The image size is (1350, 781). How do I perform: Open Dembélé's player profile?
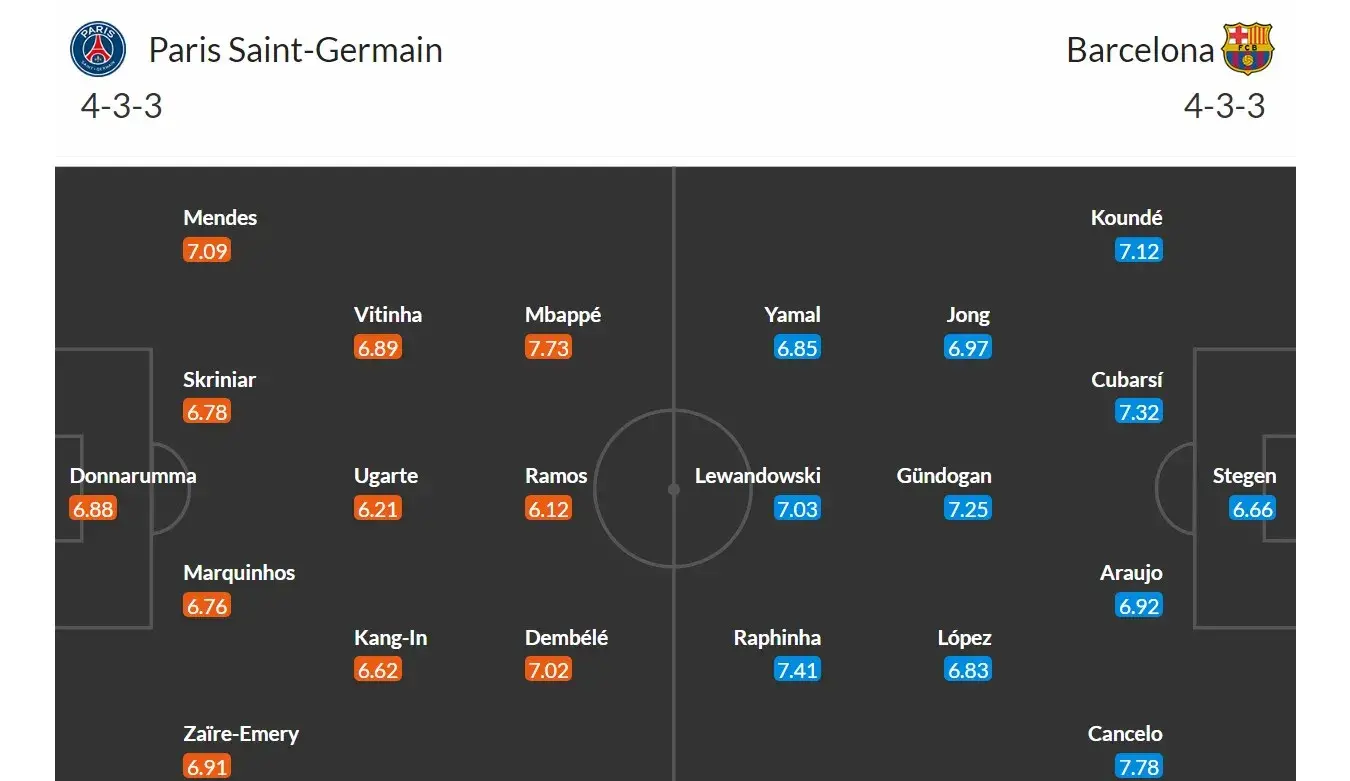[566, 638]
